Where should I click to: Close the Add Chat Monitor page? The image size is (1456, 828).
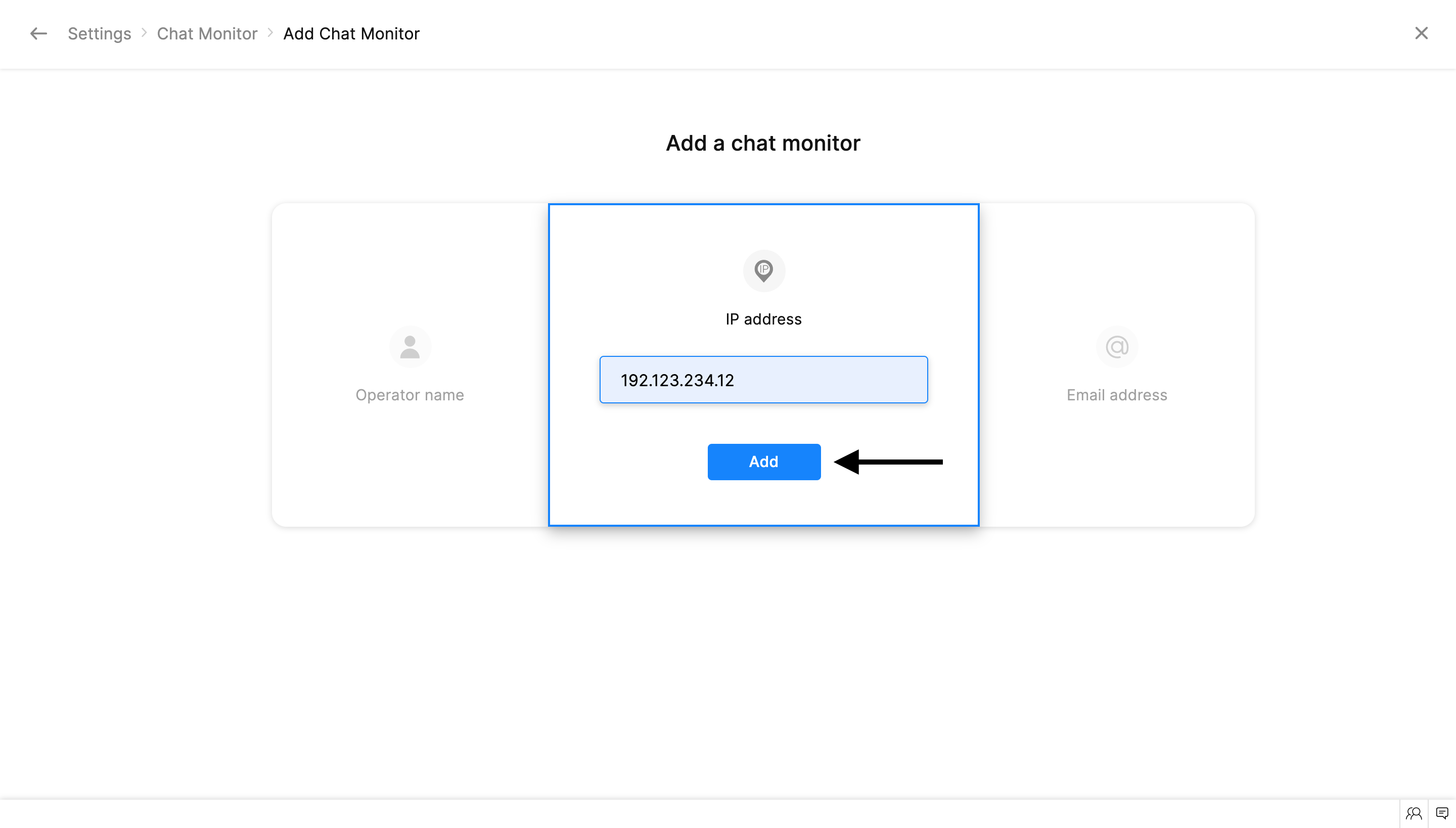tap(1421, 33)
